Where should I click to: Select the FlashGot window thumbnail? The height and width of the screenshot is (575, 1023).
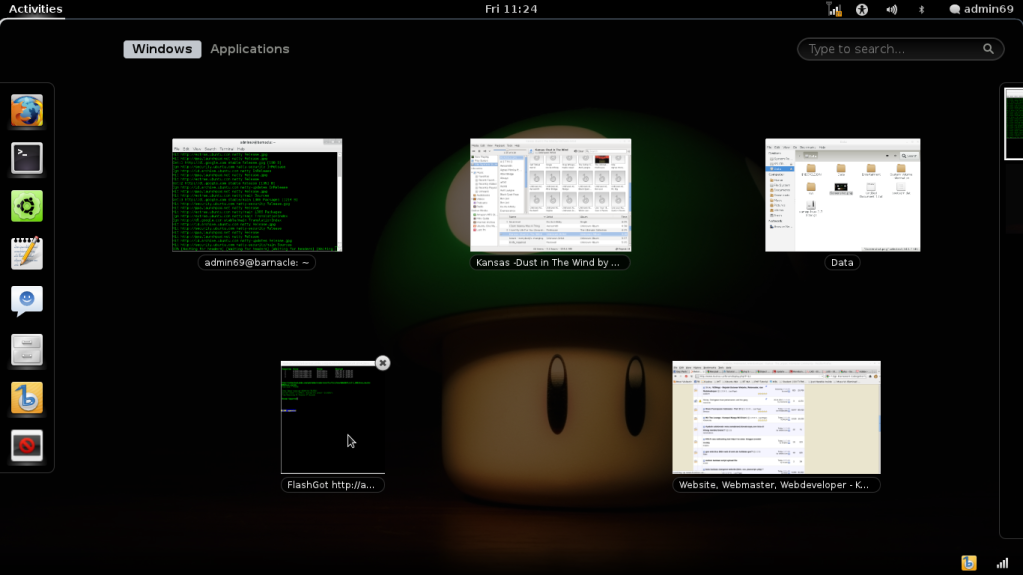pos(333,418)
